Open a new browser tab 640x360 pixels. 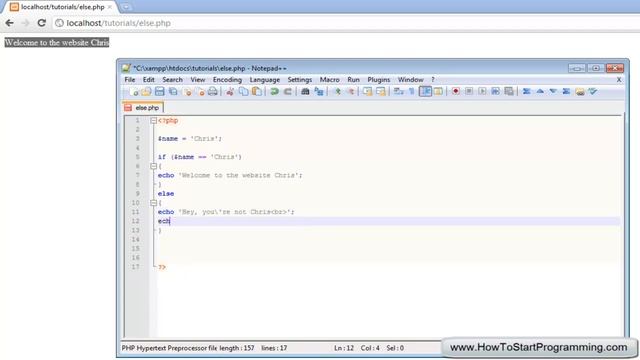(126, 7)
